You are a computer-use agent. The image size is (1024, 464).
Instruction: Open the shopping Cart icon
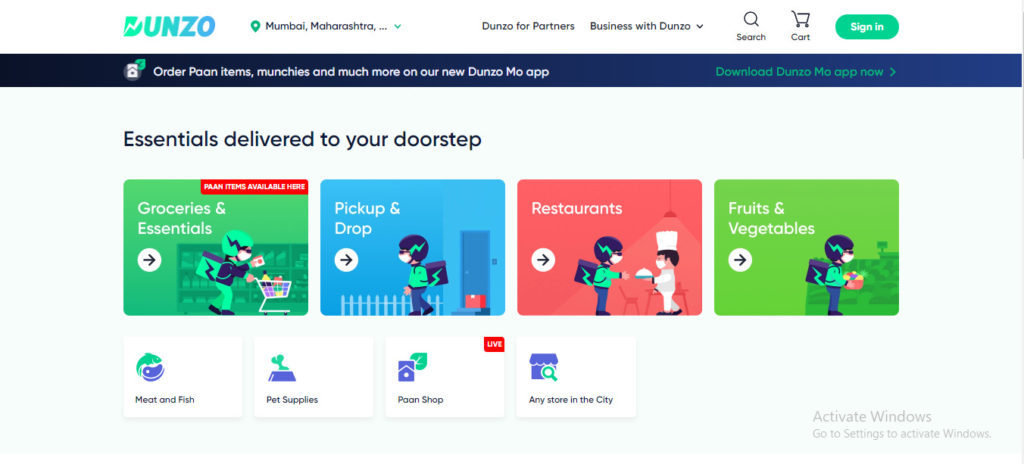coord(800,20)
